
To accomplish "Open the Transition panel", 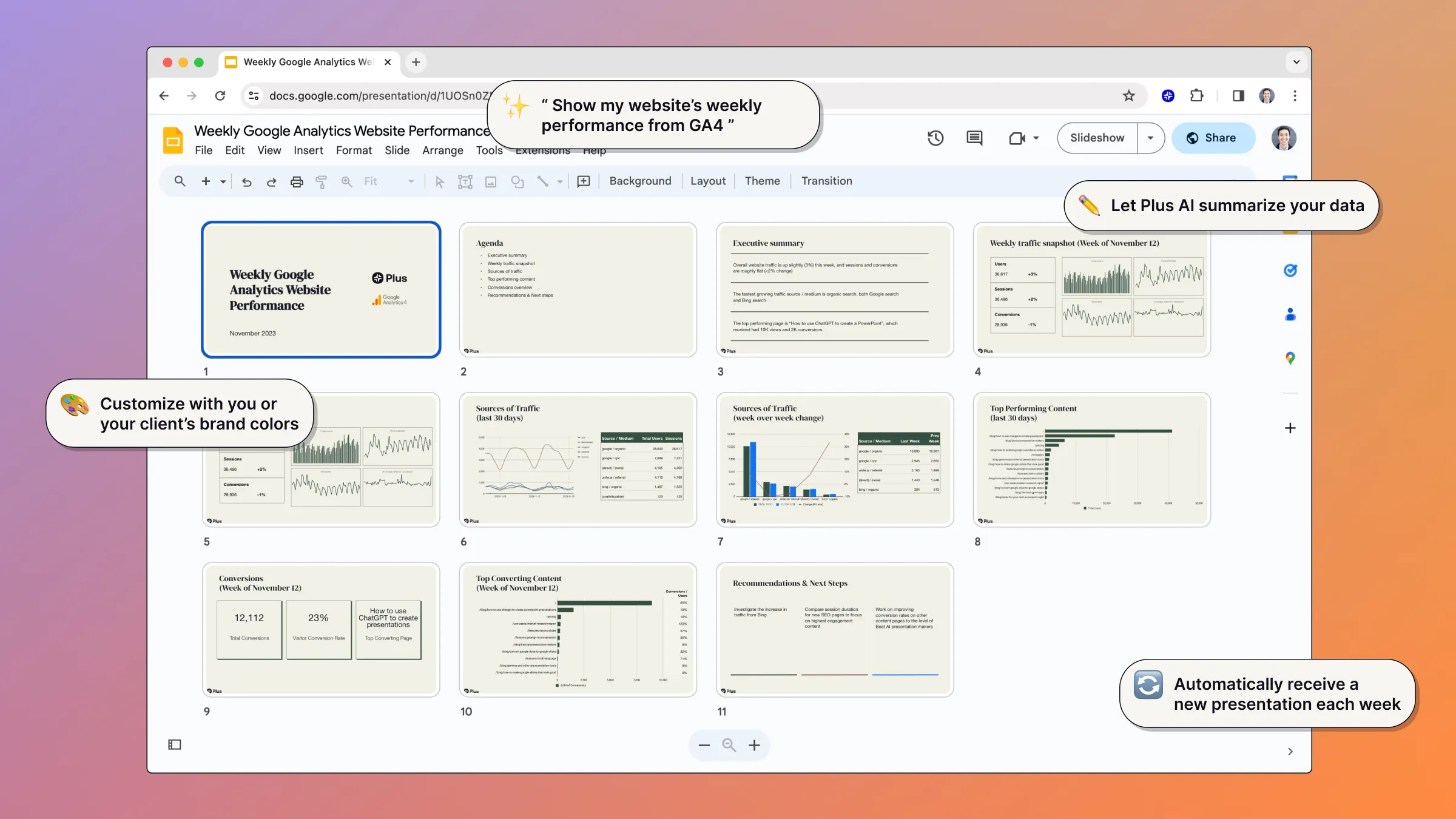I will point(826,181).
